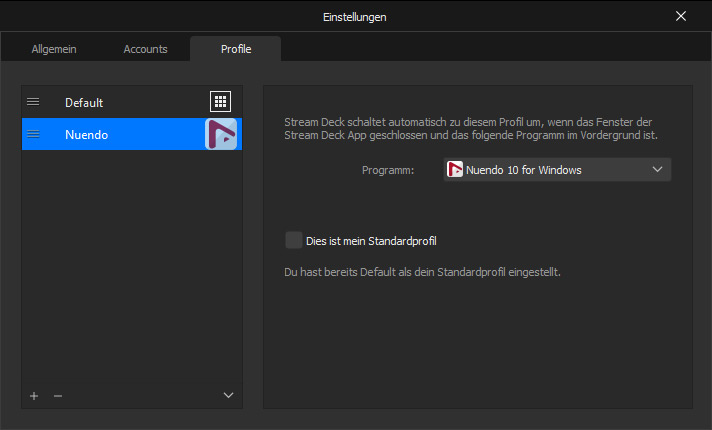
Task: Click empty area in profile list
Action: [131, 270]
